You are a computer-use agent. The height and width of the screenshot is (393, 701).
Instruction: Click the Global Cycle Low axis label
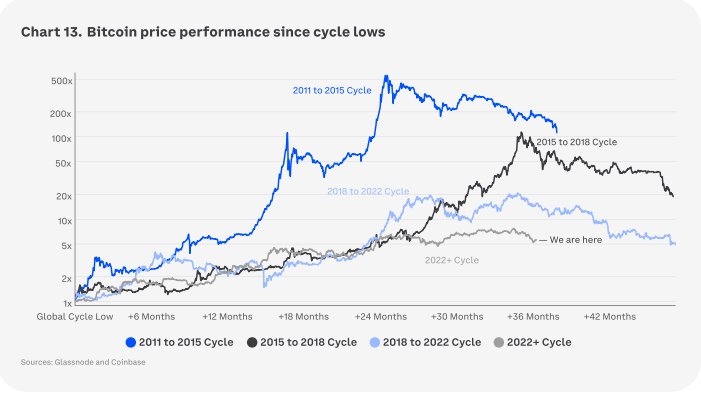coord(75,317)
